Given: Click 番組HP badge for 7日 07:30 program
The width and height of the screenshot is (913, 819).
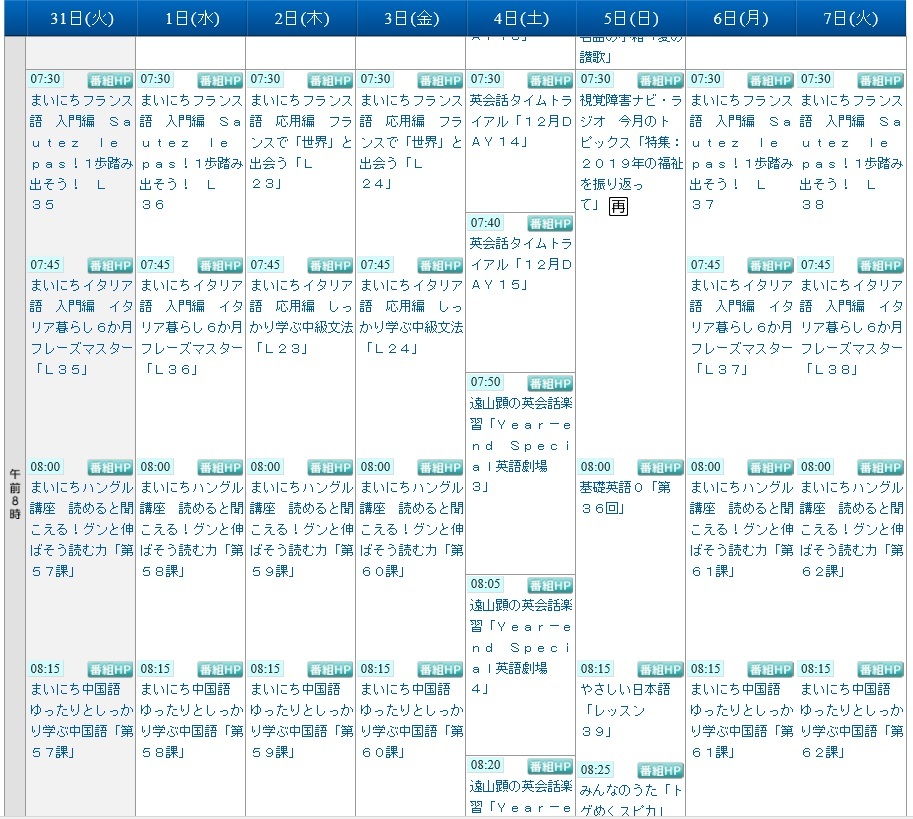Looking at the screenshot, I should (x=880, y=80).
